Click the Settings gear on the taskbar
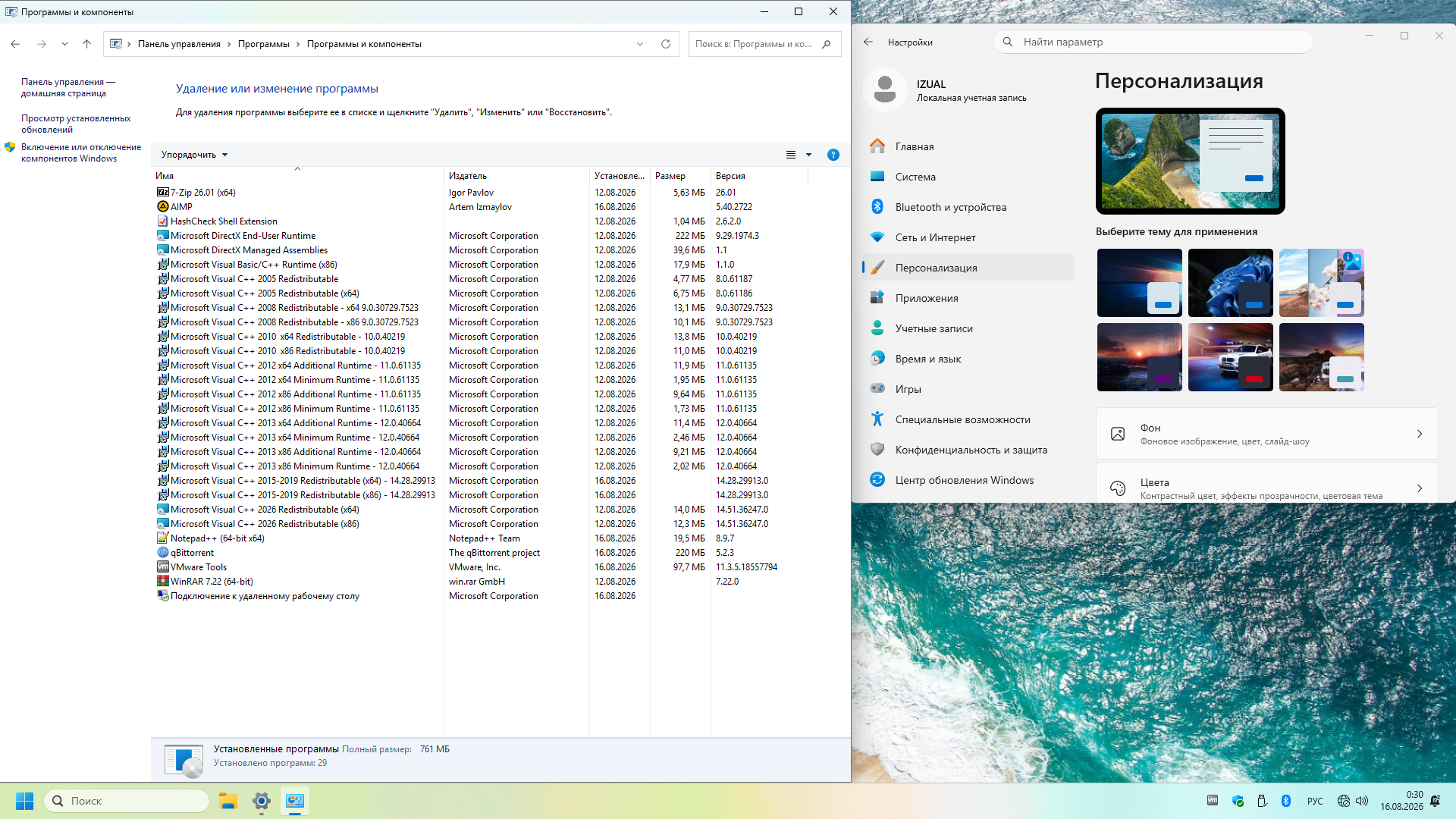The height and width of the screenshot is (819, 1456). click(262, 801)
